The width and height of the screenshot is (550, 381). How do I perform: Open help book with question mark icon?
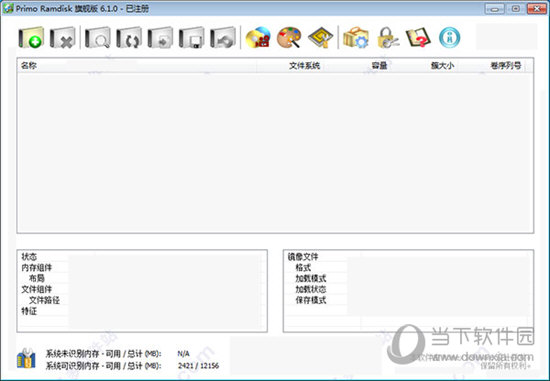418,38
